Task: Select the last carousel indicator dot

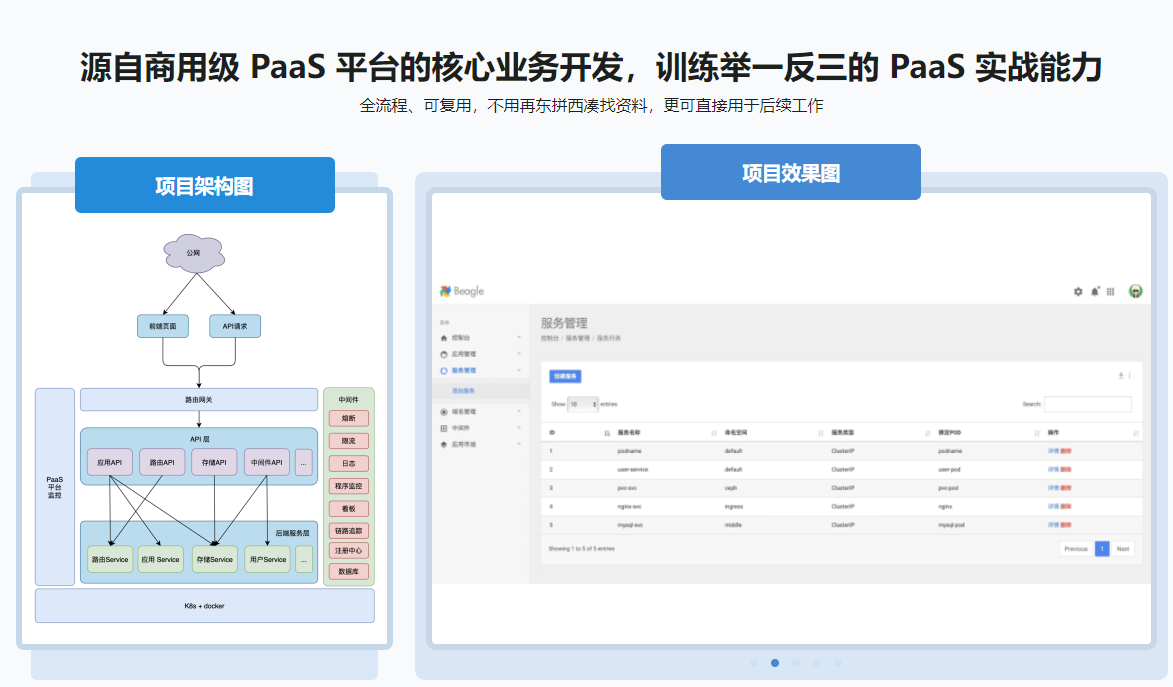Action: (x=838, y=663)
